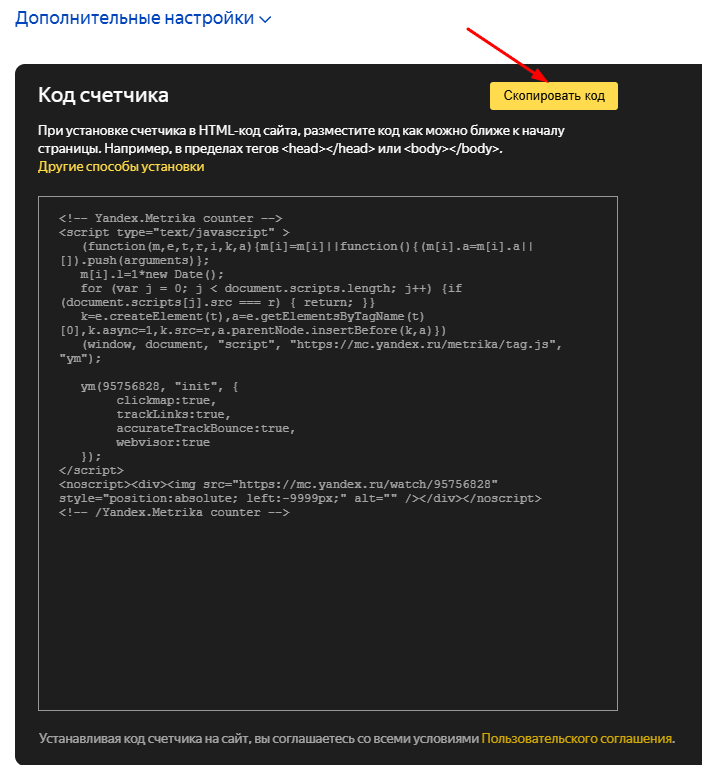Viewport: 702px width, 765px height.
Task: Click the line '<!-- Yandex.Metrika counter -->' at top
Action: pos(170,218)
